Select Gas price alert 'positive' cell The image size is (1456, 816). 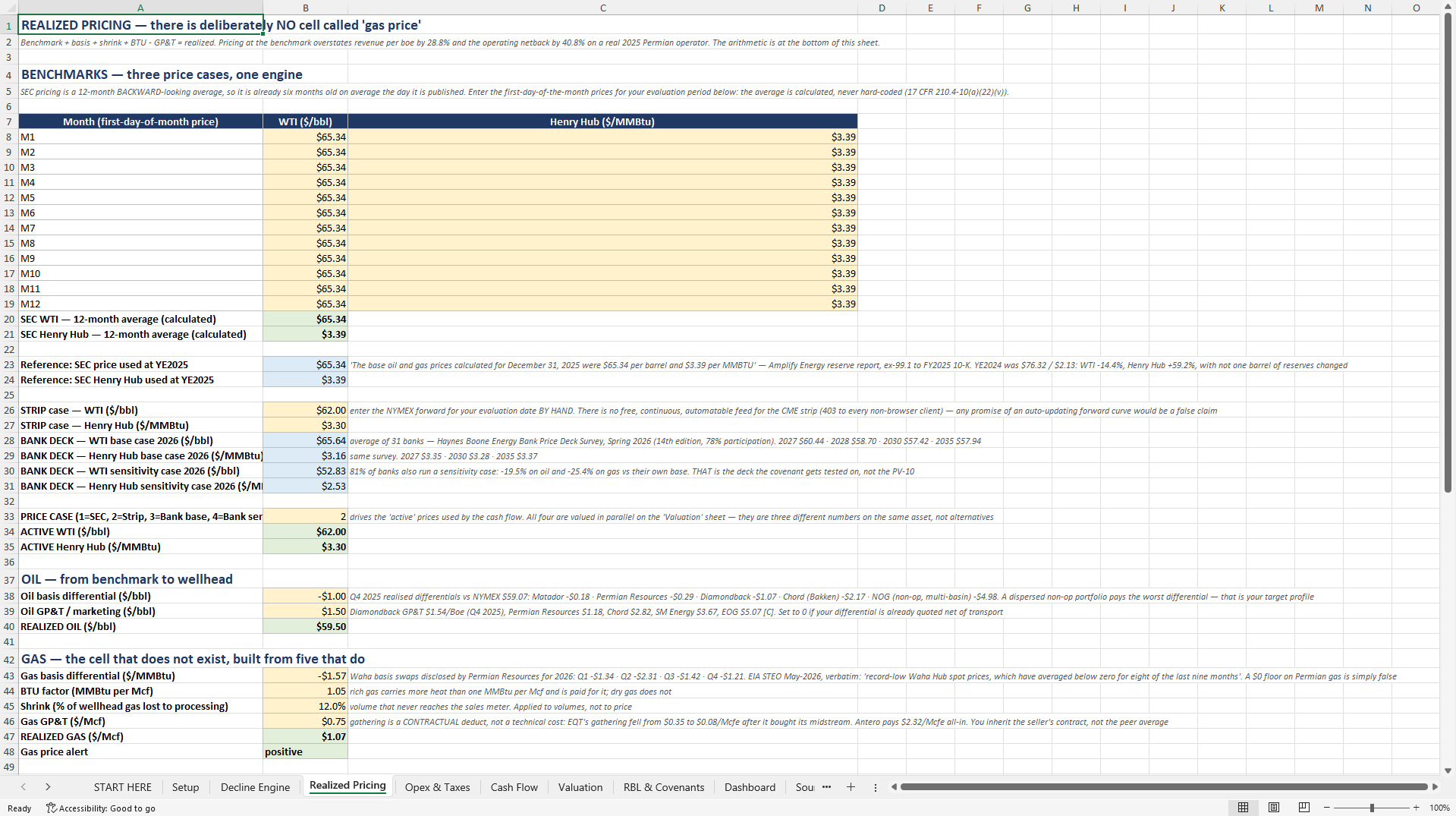(305, 751)
